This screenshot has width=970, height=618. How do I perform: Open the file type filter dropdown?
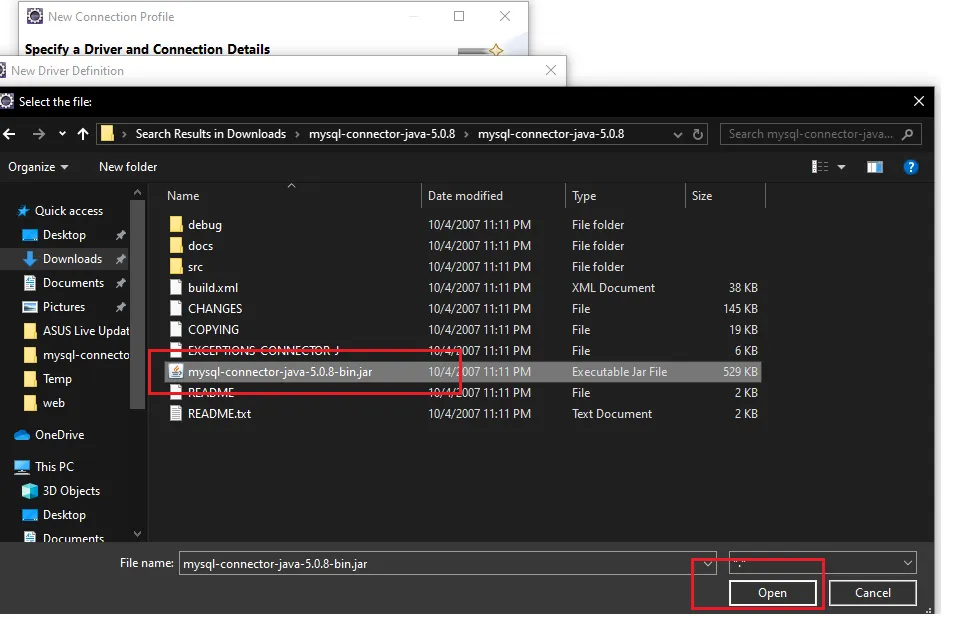pyautogui.click(x=823, y=564)
